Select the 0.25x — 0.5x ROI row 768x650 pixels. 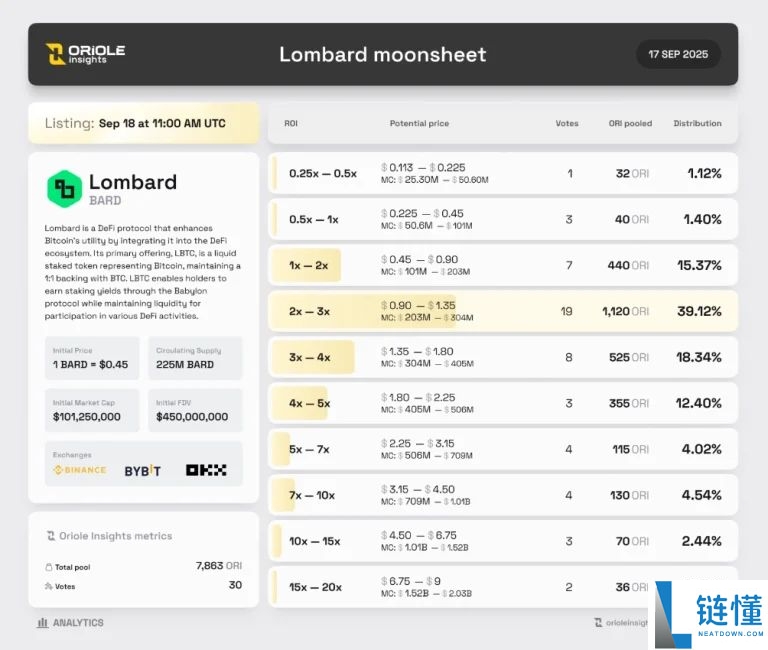[x=503, y=173]
